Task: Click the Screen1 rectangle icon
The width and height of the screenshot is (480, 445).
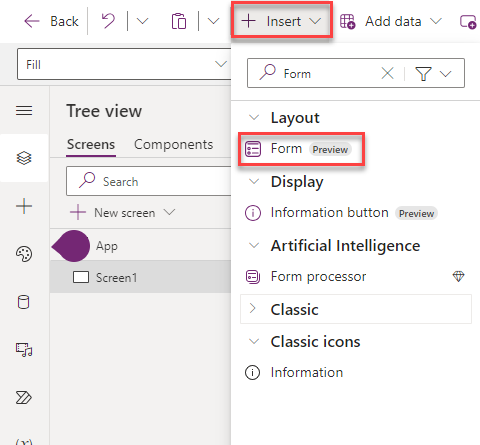Action: 81,277
